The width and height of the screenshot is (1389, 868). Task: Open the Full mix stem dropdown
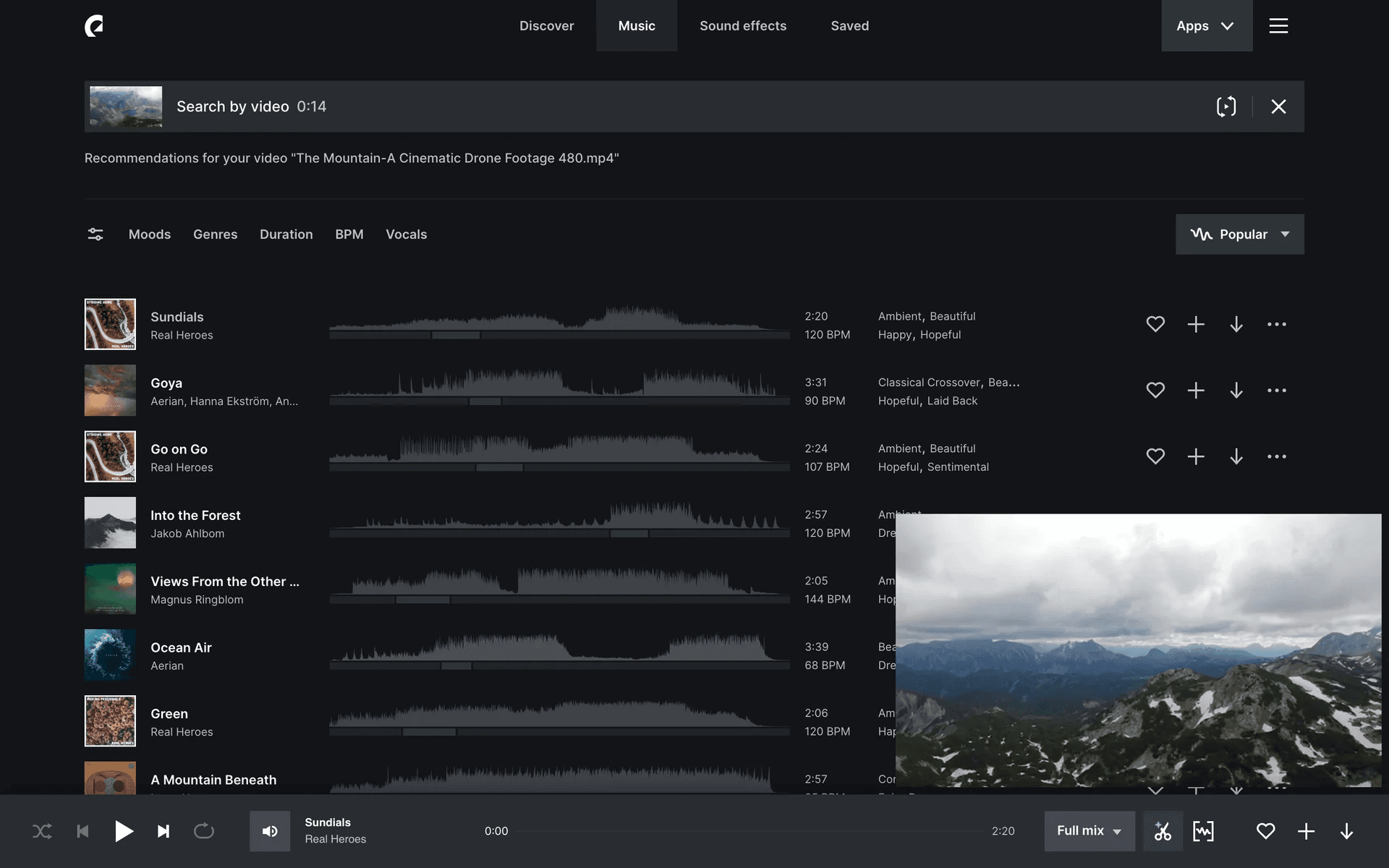1089,831
